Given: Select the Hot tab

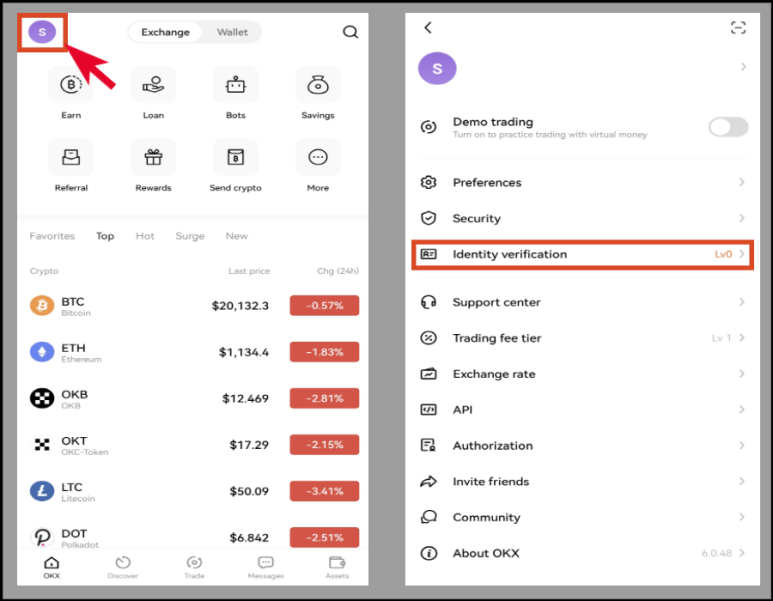Looking at the screenshot, I should point(145,236).
